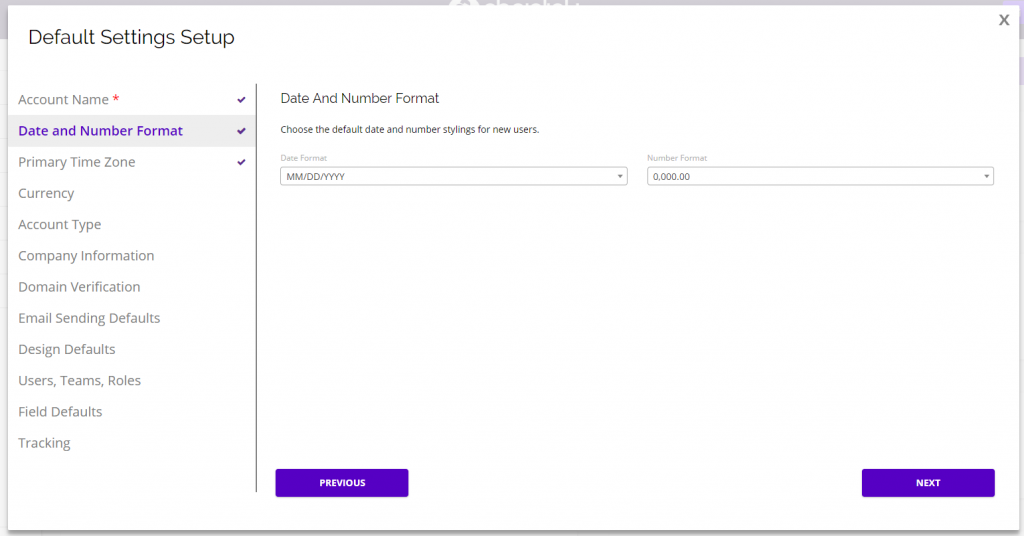This screenshot has width=1024, height=536.
Task: Select Date and Number Format step
Action: point(131,131)
